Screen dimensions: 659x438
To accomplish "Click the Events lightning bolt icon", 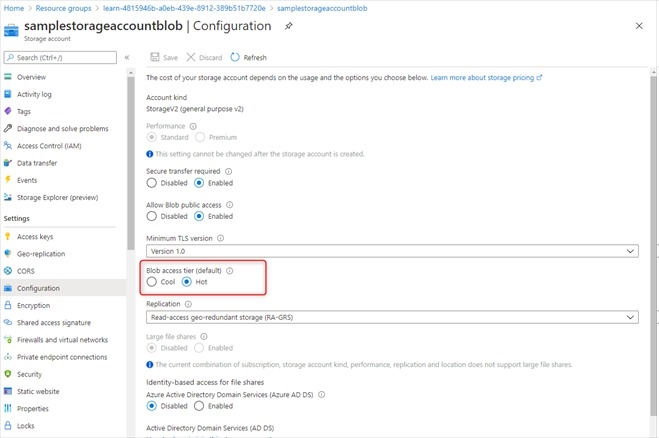I will click(x=9, y=180).
